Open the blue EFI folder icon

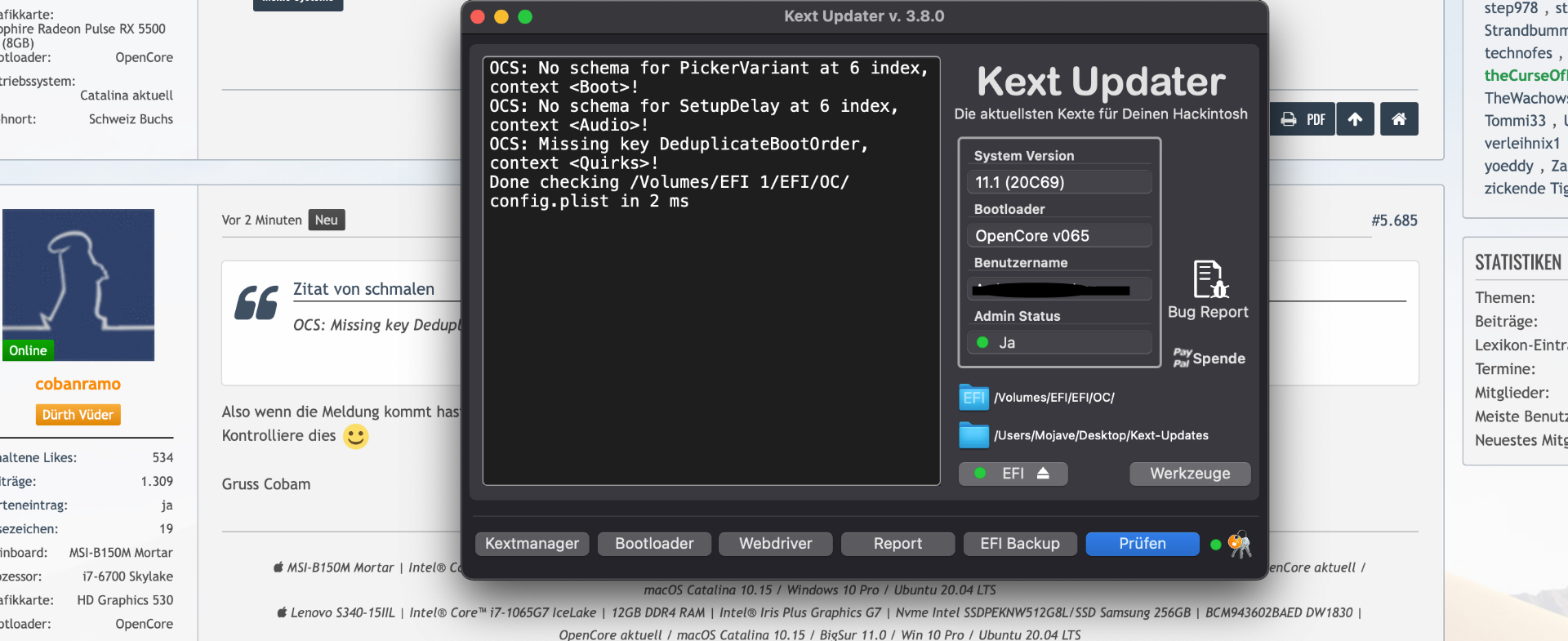(x=973, y=398)
